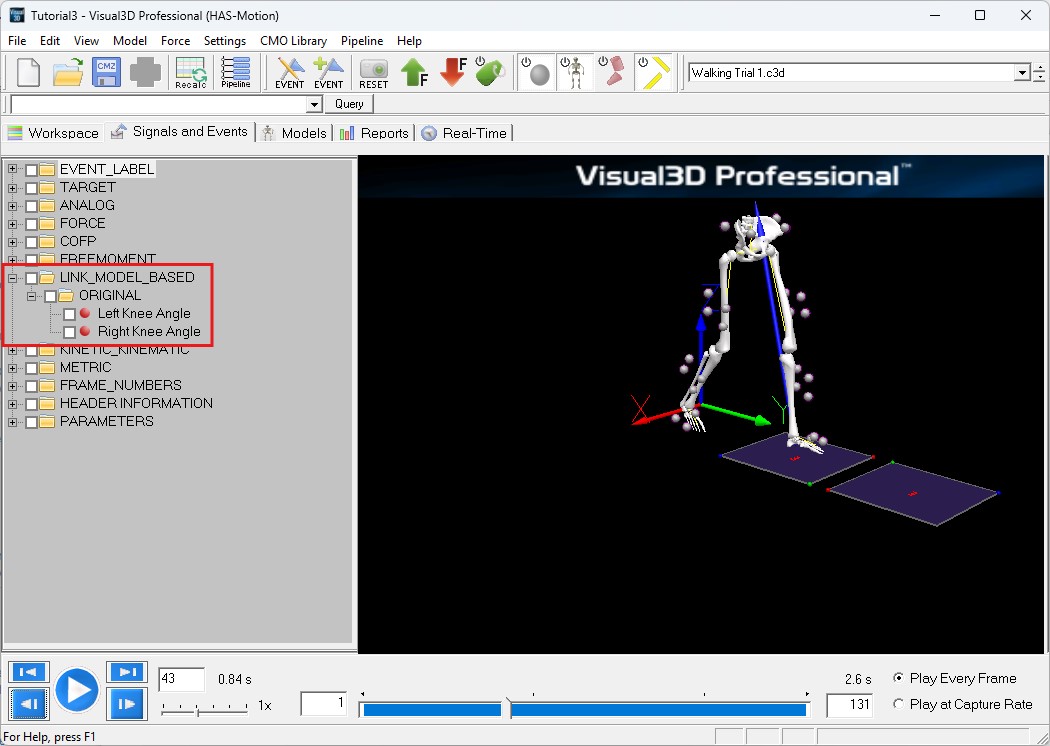Click the green tag toolbar icon

(x=490, y=72)
